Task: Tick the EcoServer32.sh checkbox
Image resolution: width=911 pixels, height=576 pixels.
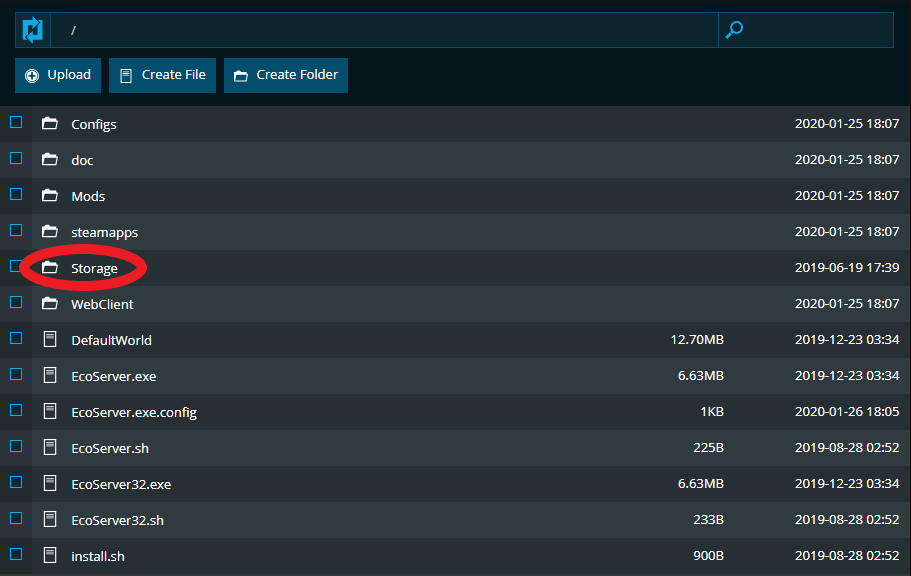Action: (x=16, y=518)
